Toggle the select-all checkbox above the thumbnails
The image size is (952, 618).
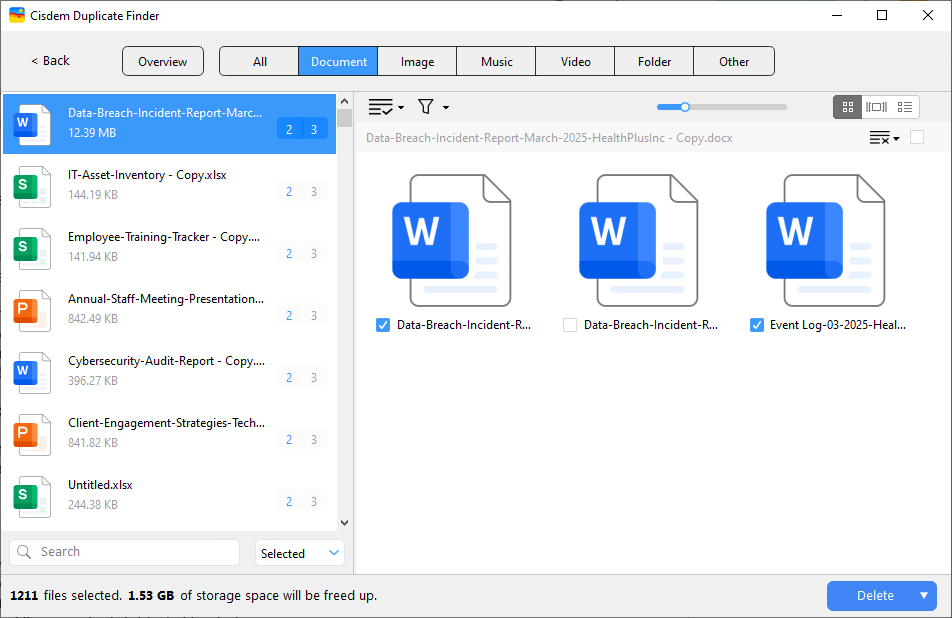(916, 138)
